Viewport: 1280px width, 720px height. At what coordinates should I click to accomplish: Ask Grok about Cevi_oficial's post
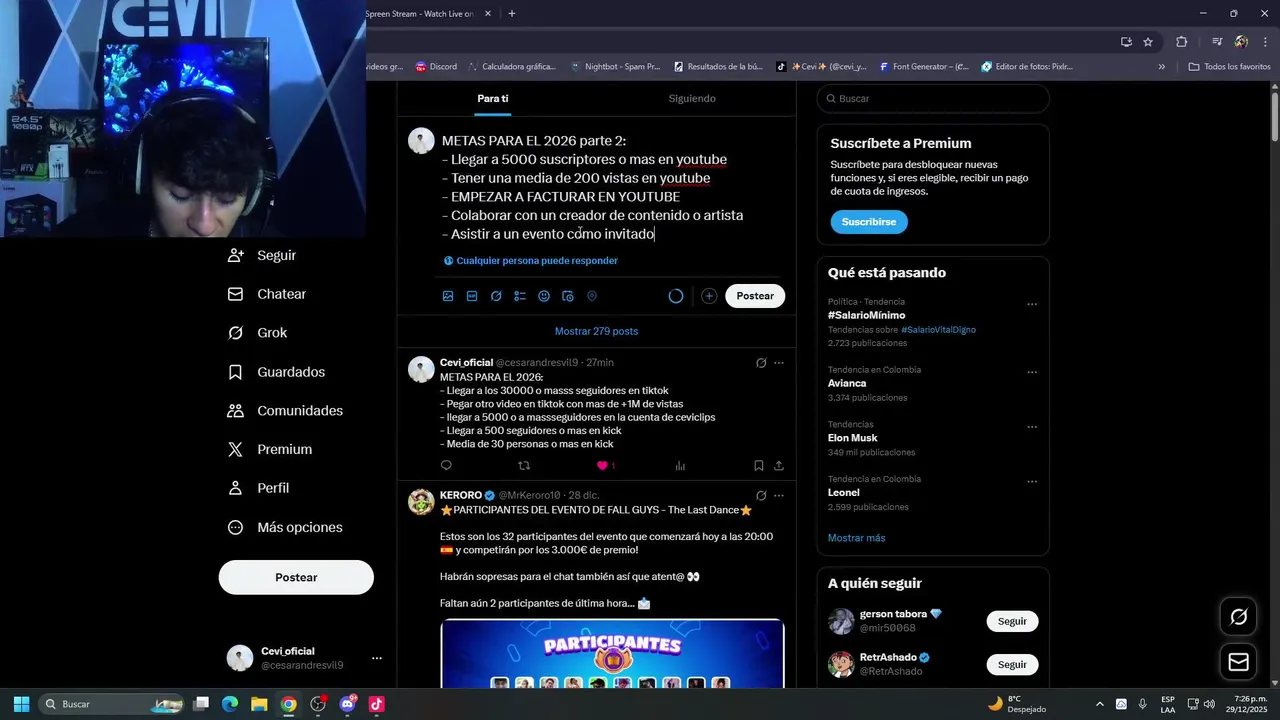coord(761,362)
